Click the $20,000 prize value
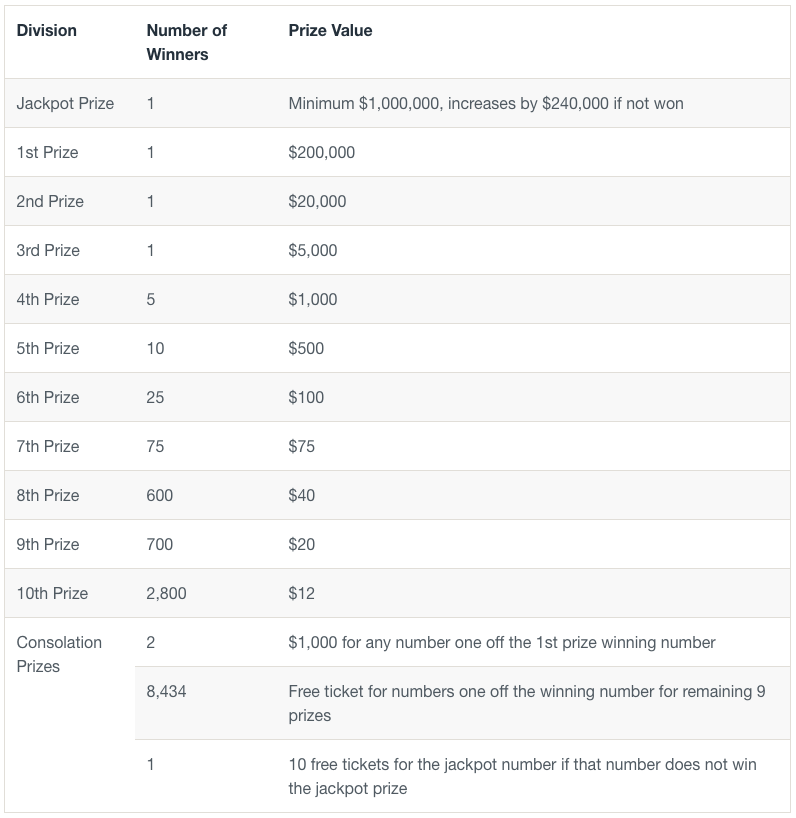Image resolution: width=796 pixels, height=818 pixels. point(317,201)
